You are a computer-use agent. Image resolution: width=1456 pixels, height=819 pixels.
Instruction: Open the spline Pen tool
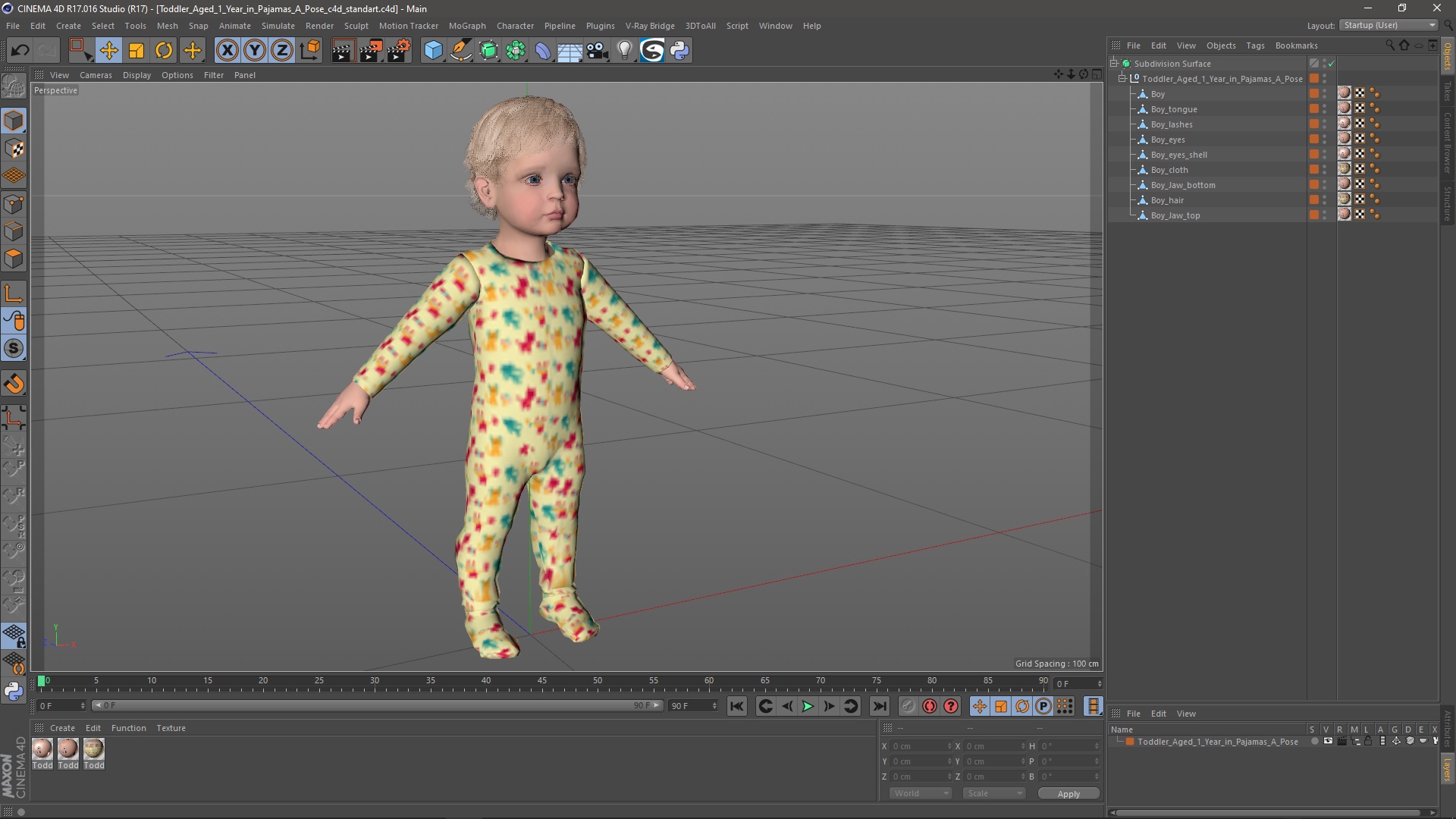point(461,51)
